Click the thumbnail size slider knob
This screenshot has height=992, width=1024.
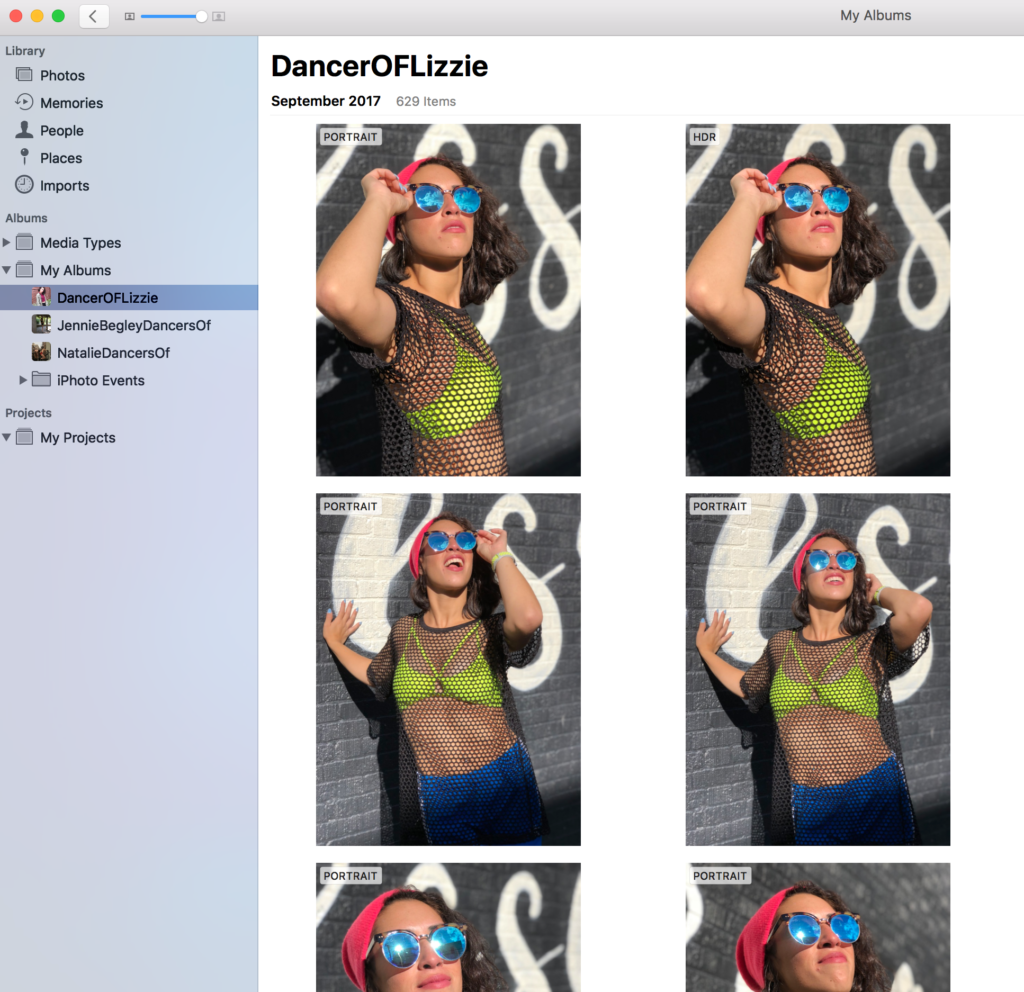click(201, 16)
